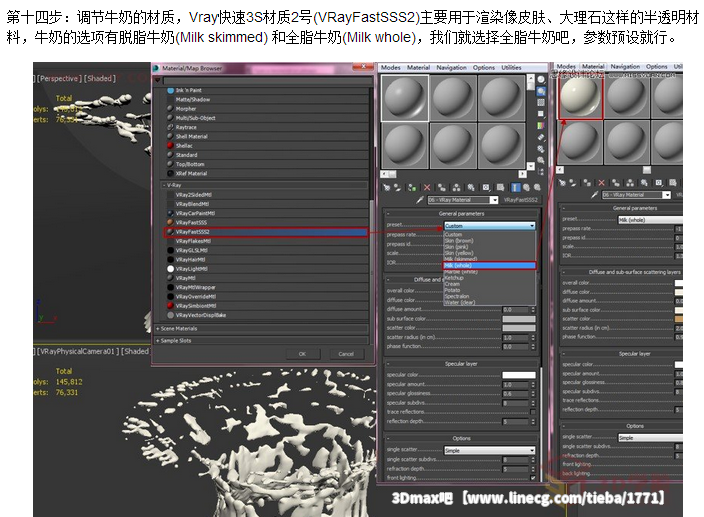The image size is (704, 517).
Task: Select VRayFastSSS2 in browser list
Action: point(266,232)
